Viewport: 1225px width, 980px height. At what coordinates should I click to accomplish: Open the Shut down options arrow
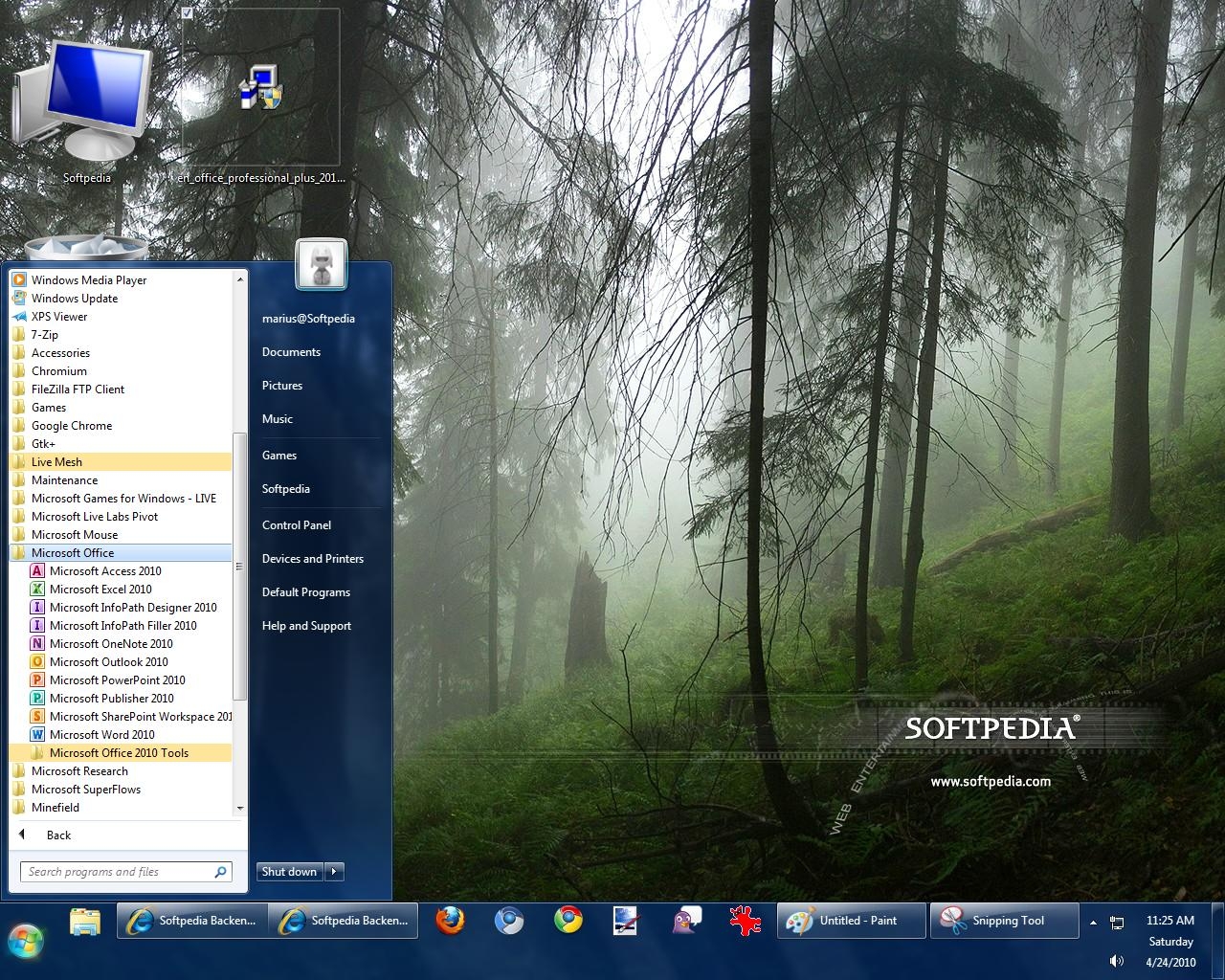[334, 872]
